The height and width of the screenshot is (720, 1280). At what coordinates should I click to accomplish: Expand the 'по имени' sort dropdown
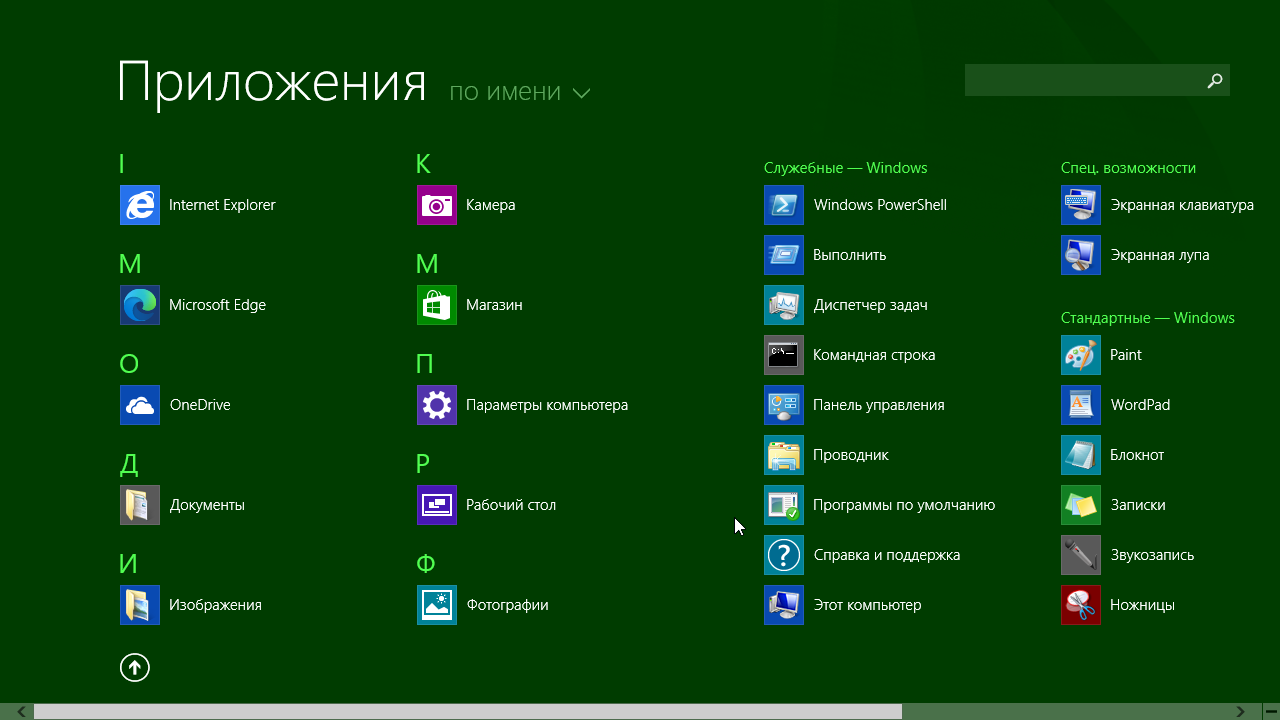coord(520,92)
